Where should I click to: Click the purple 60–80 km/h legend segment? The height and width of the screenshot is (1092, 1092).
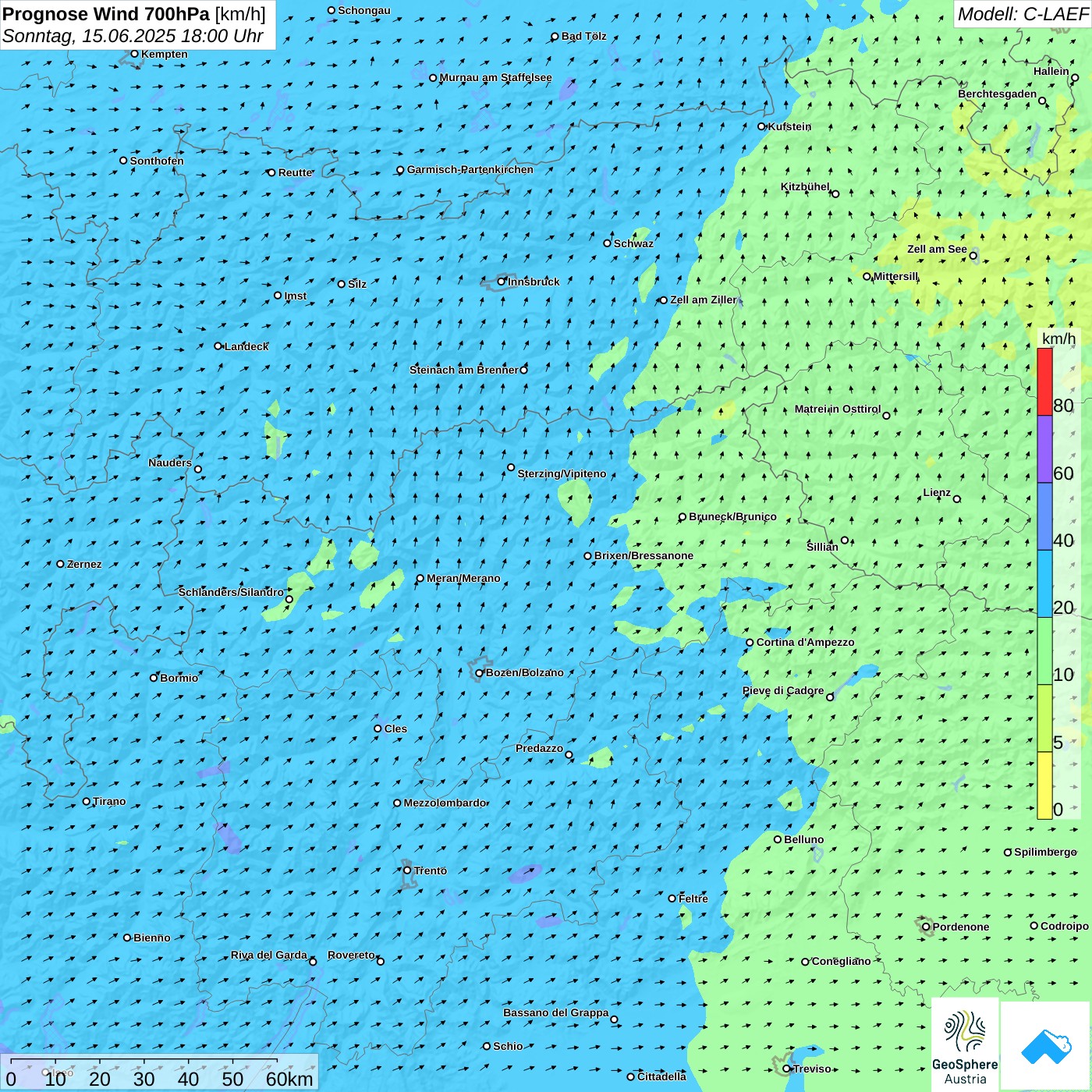1044,449
